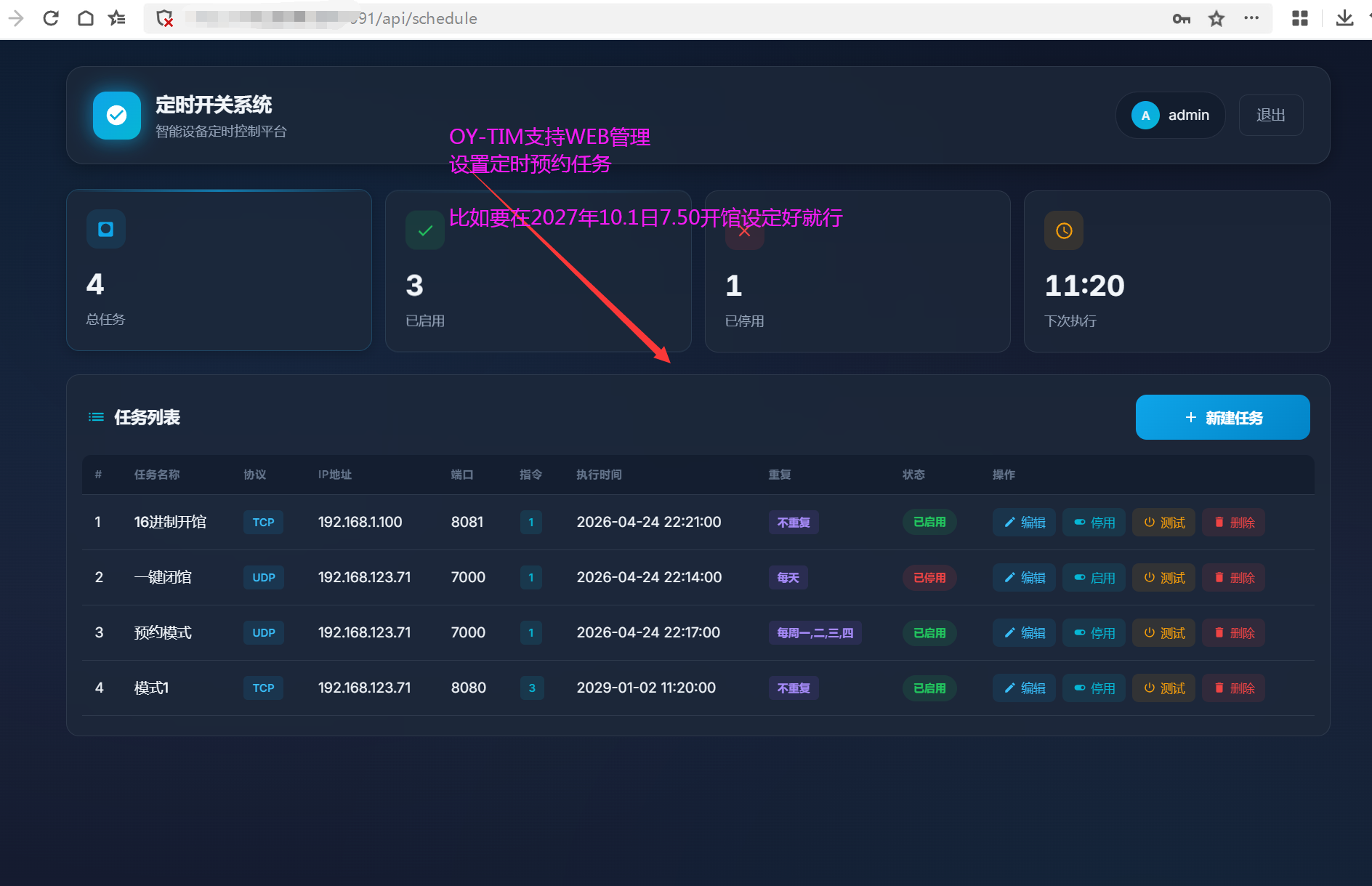Viewport: 1372px width, 886px height.
Task: Open the three-dot more options menu
Action: 1251,18
